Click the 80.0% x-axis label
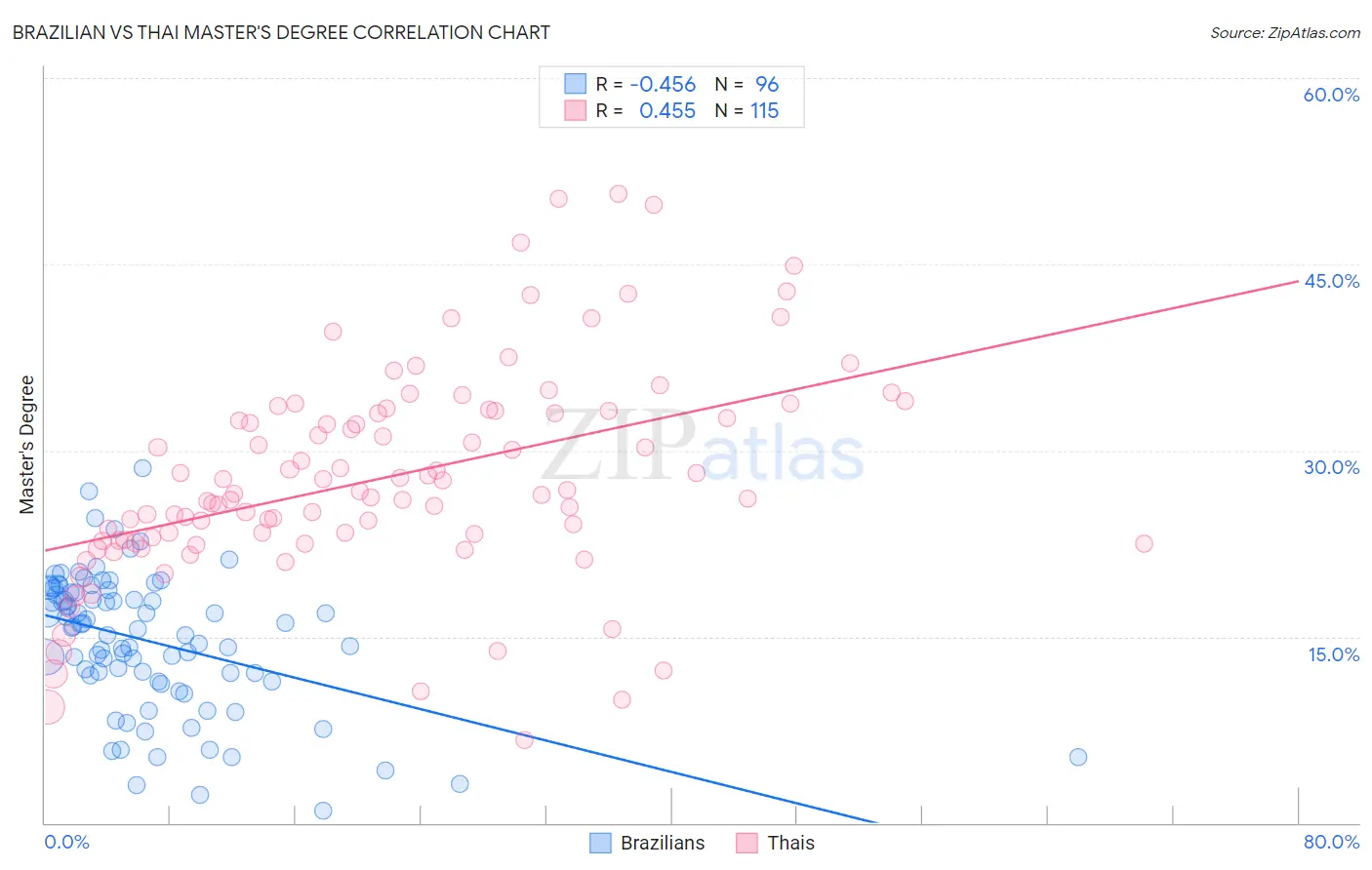 pyautogui.click(x=1331, y=842)
